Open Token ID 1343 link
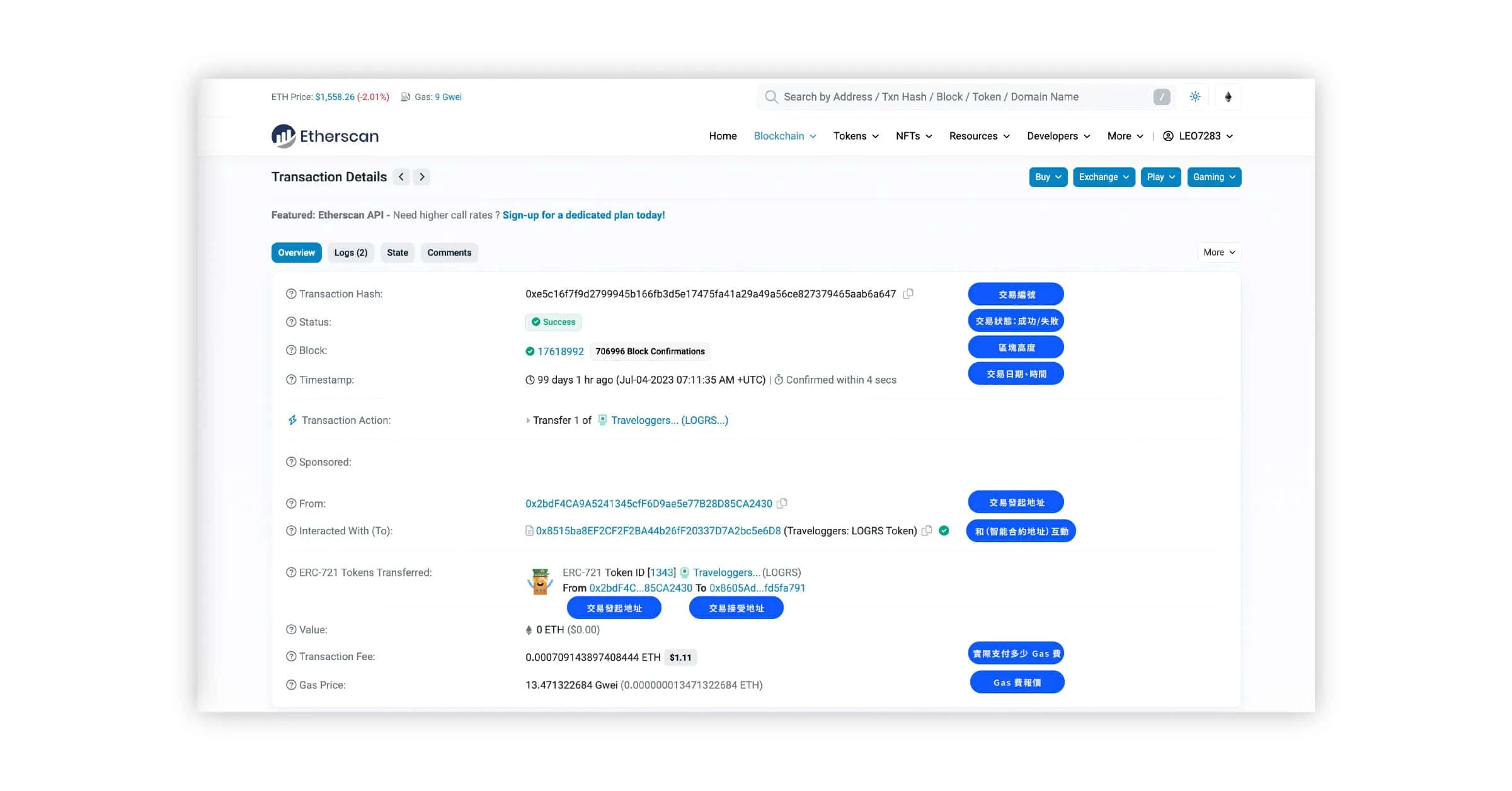Image resolution: width=1512 pixels, height=791 pixels. 661,572
